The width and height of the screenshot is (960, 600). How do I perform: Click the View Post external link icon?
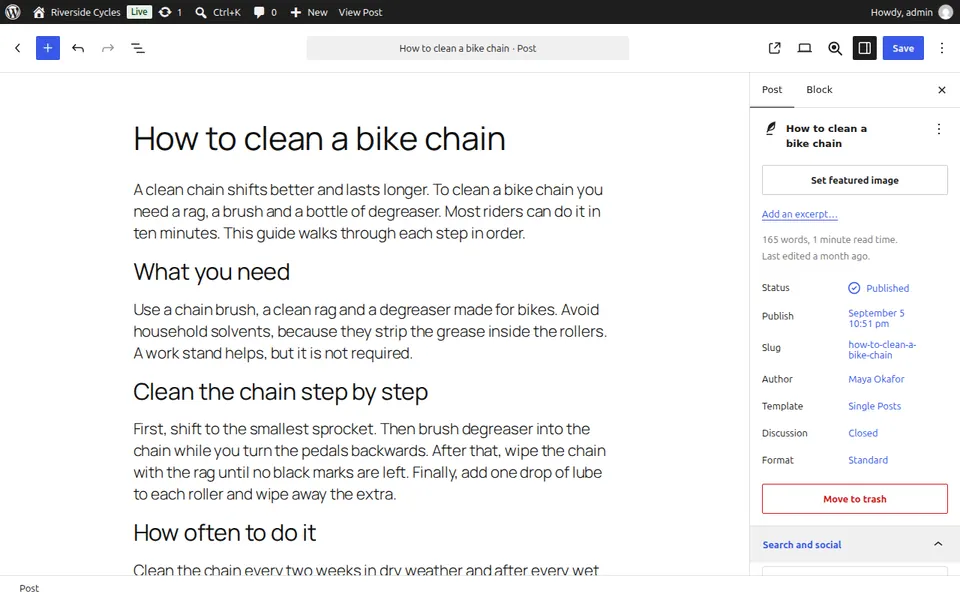774,48
